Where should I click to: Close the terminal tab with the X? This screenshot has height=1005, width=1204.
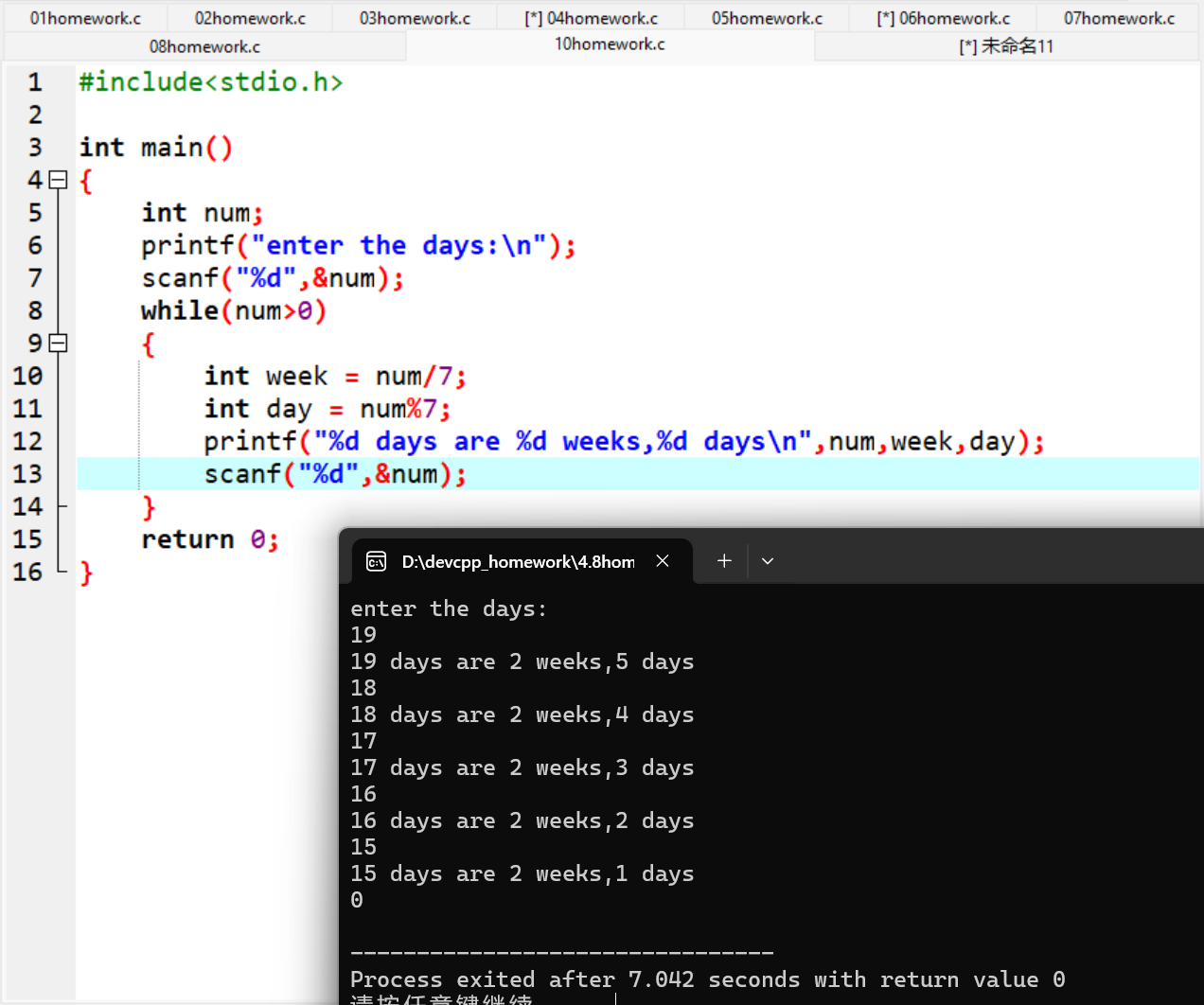pos(663,561)
